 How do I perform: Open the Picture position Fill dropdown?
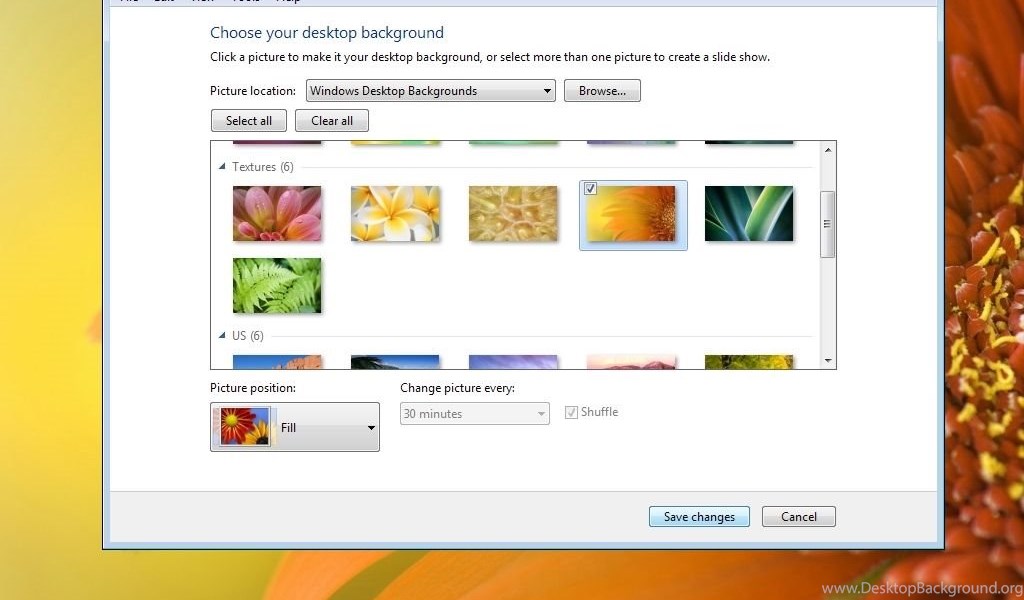[x=295, y=427]
